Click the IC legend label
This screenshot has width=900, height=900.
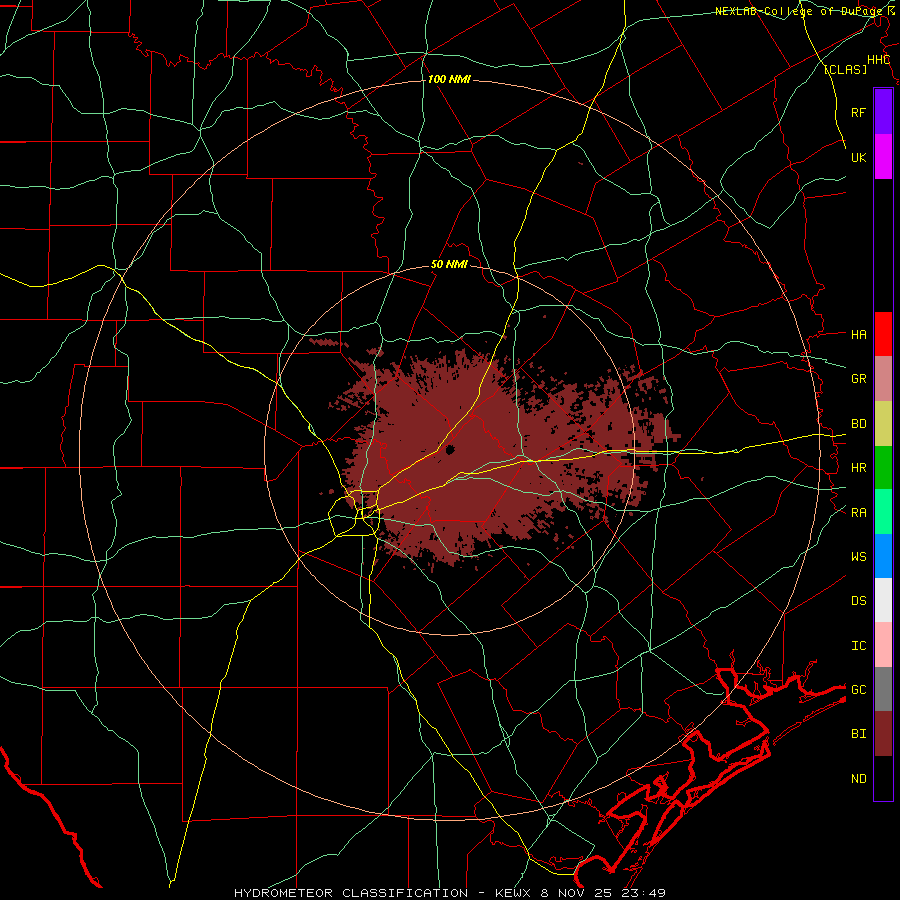(858, 646)
